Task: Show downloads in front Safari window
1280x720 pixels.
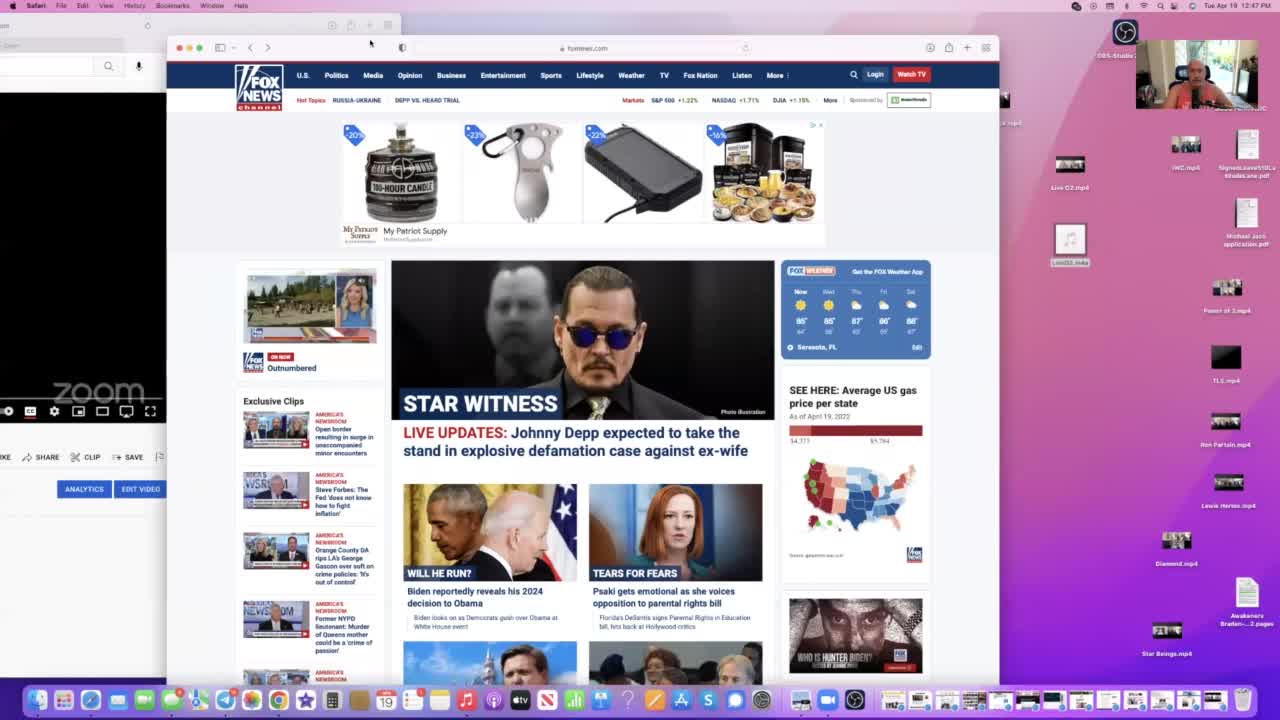Action: (x=930, y=48)
